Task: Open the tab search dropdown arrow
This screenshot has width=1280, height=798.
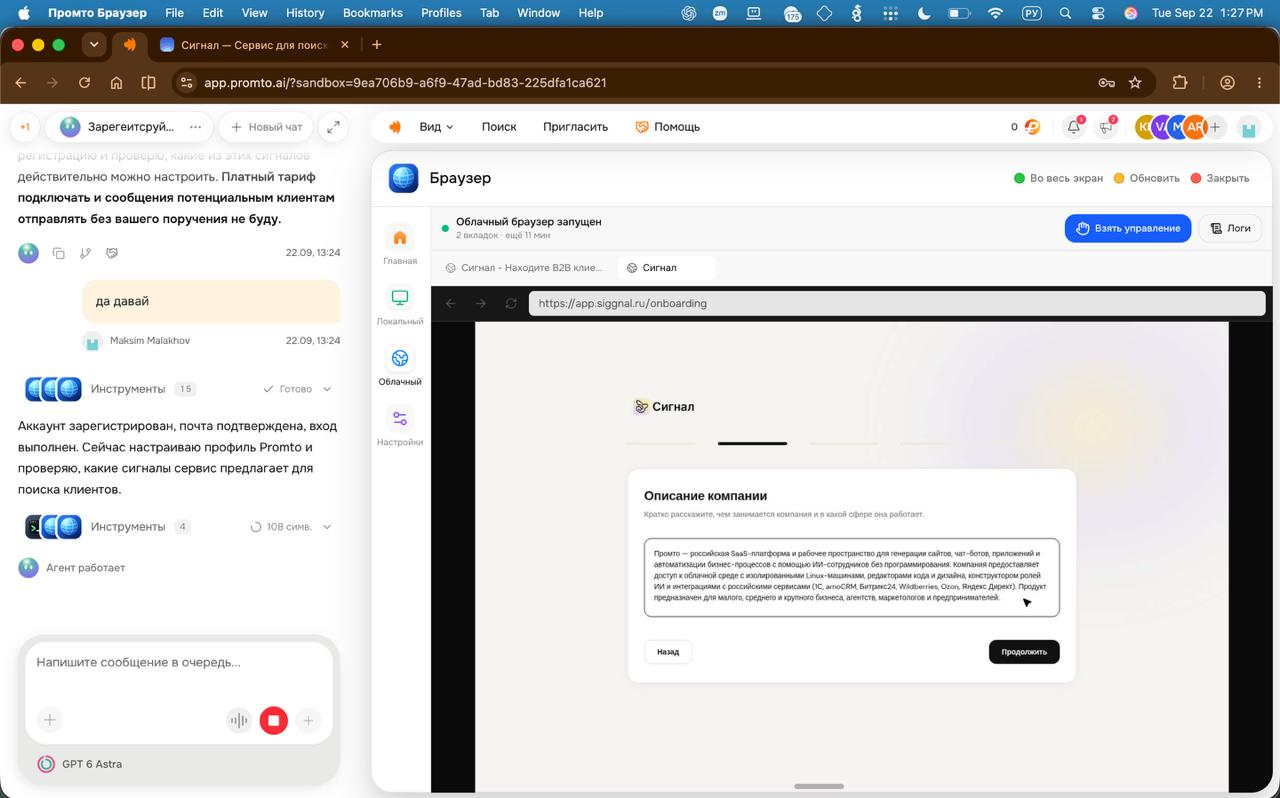Action: pos(94,45)
